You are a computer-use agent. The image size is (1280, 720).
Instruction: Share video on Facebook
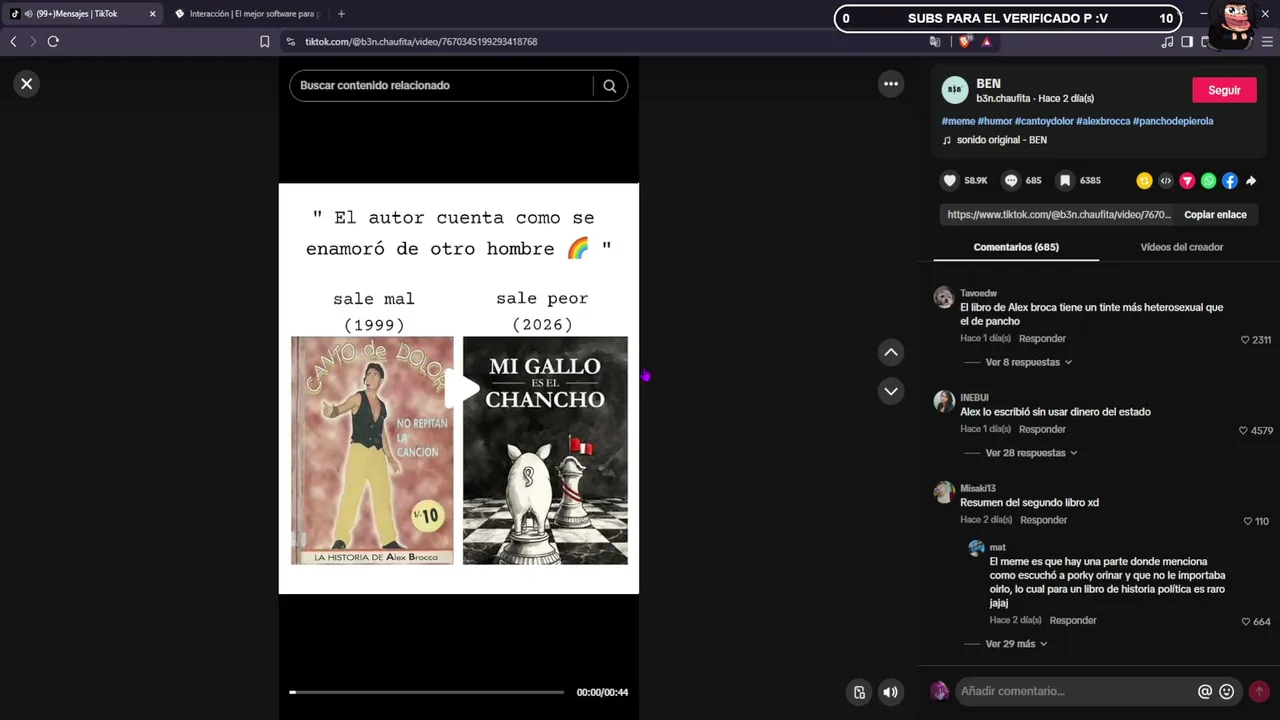click(1230, 181)
